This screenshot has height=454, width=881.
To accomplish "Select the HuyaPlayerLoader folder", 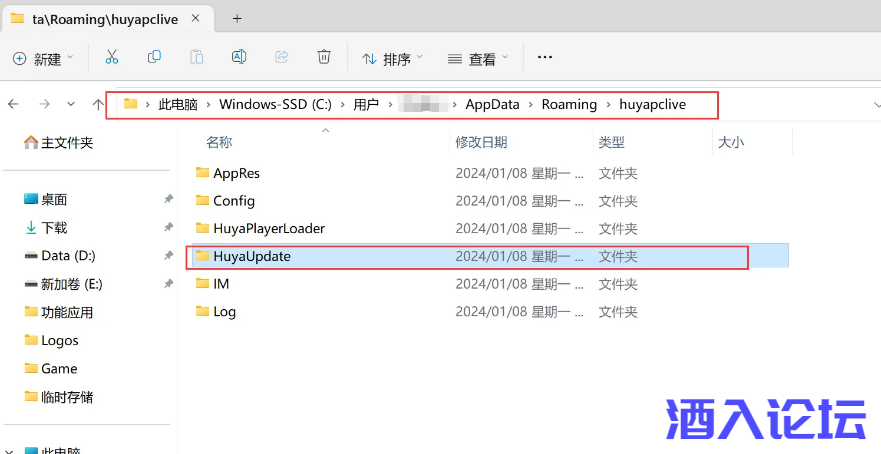I will [x=268, y=228].
